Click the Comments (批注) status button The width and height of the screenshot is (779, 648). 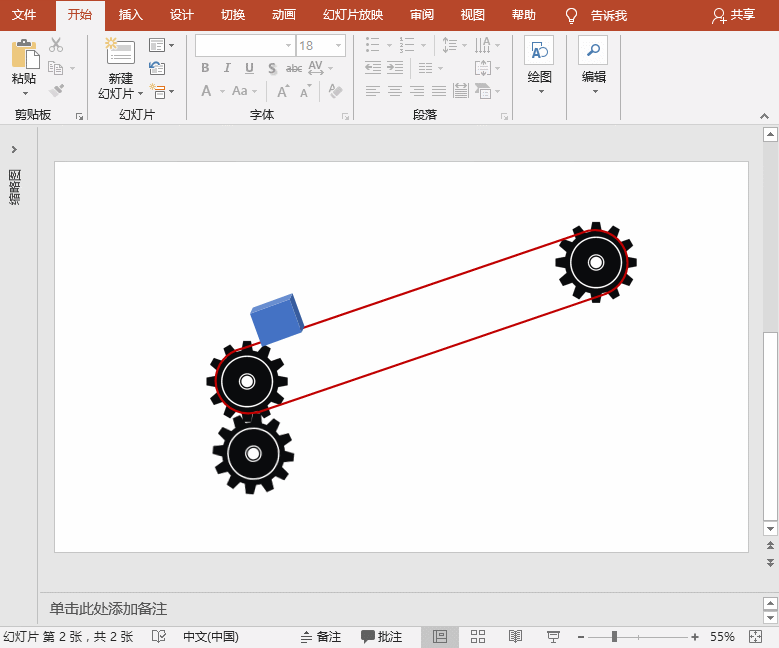pyautogui.click(x=382, y=637)
